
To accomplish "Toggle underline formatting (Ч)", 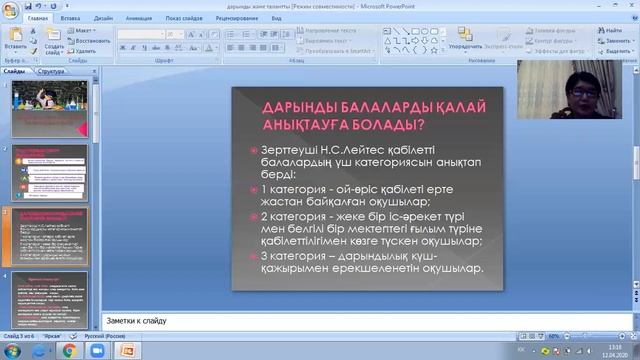I will 144,48.
